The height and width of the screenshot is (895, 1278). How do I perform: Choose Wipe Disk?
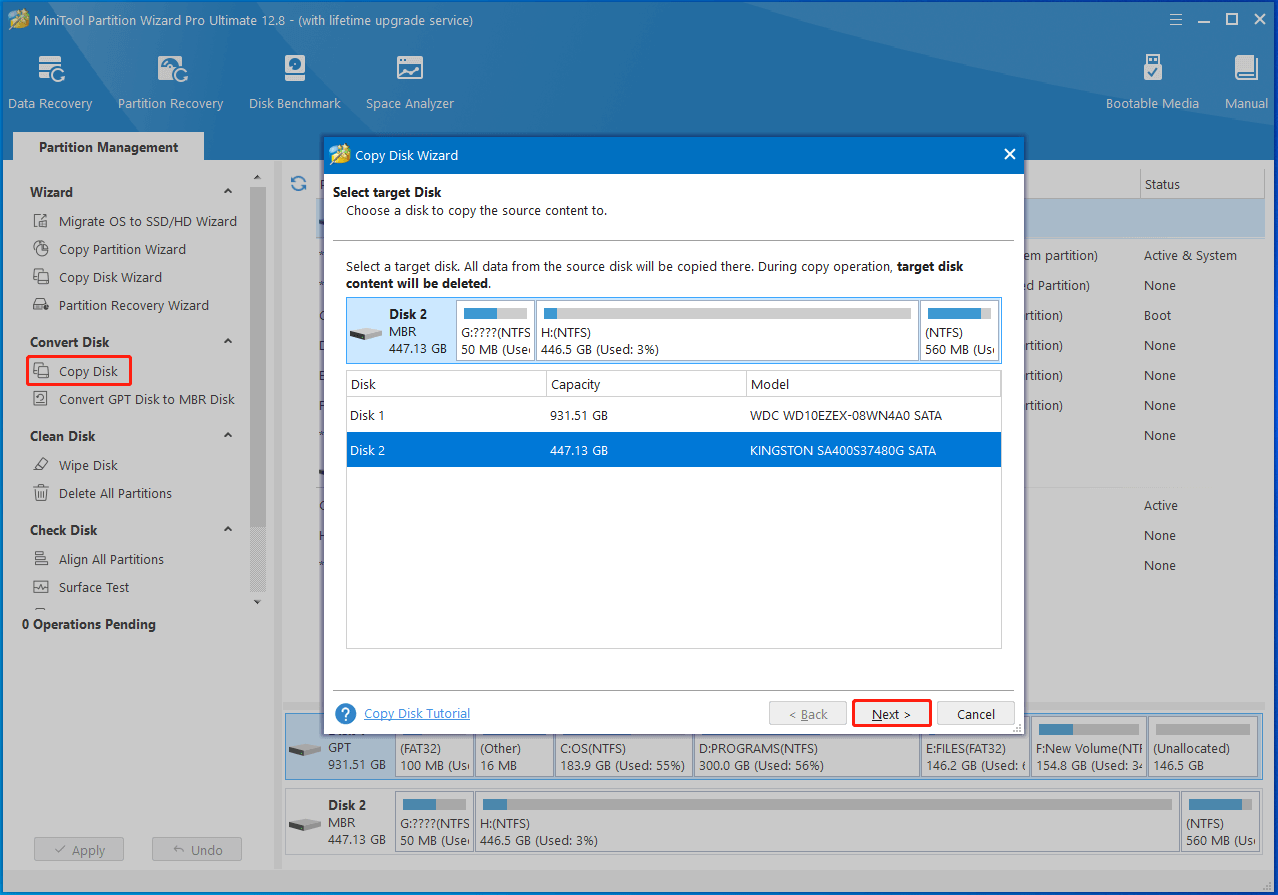pos(76,465)
